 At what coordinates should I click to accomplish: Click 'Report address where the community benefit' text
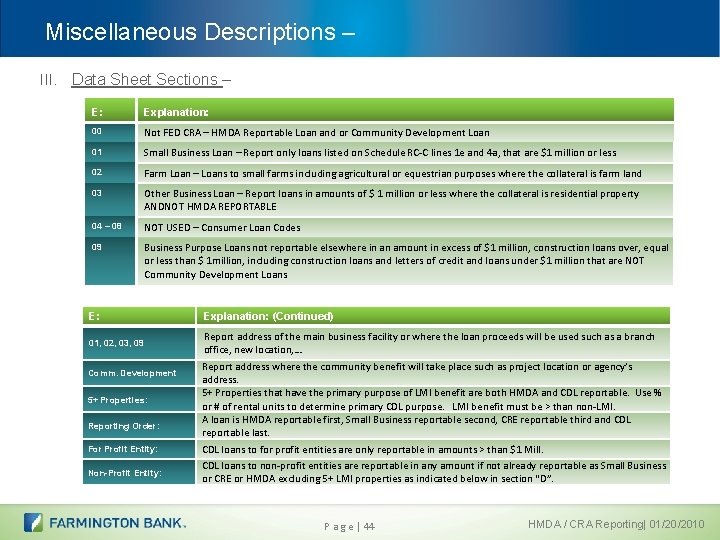(x=417, y=373)
